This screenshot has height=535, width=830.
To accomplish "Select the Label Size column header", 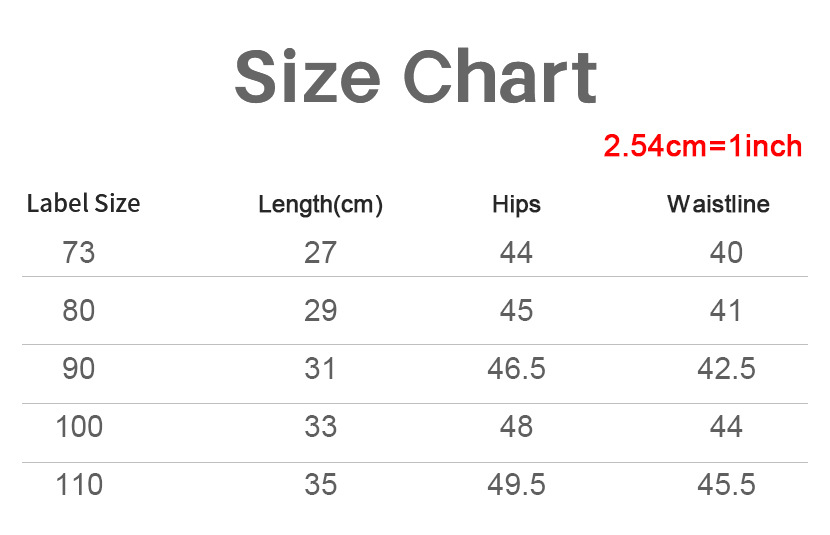I will (x=83, y=204).
